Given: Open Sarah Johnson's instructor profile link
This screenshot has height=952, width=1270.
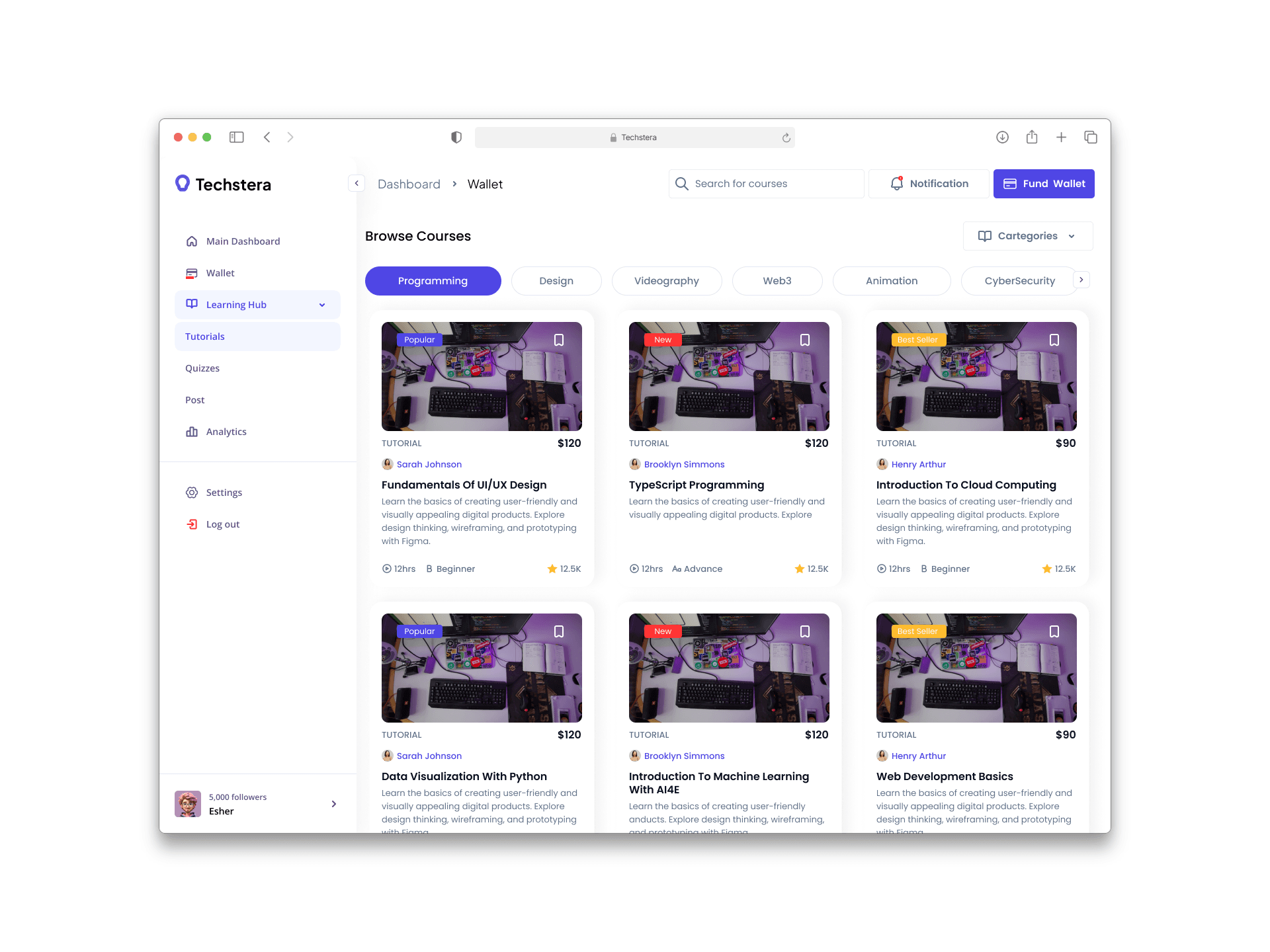Looking at the screenshot, I should 429,464.
